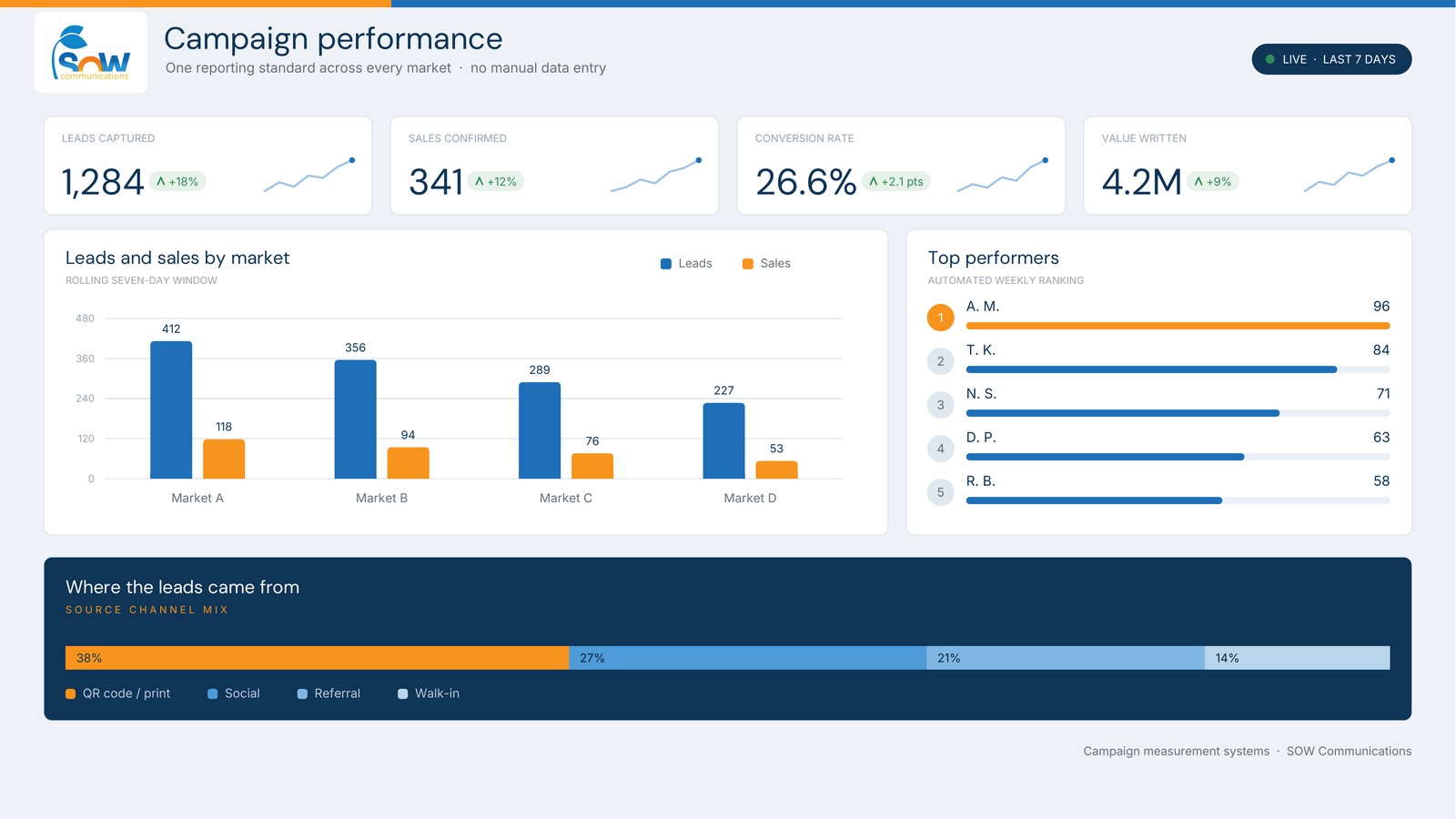Click the green live status dot

[x=1270, y=59]
